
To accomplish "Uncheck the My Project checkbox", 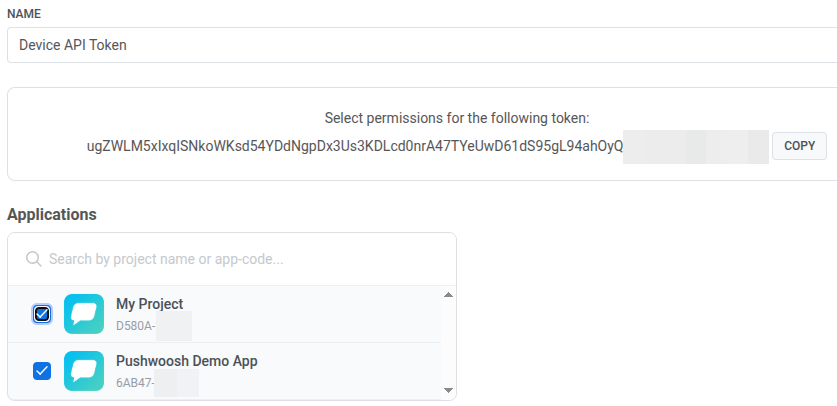I will coord(42,314).
